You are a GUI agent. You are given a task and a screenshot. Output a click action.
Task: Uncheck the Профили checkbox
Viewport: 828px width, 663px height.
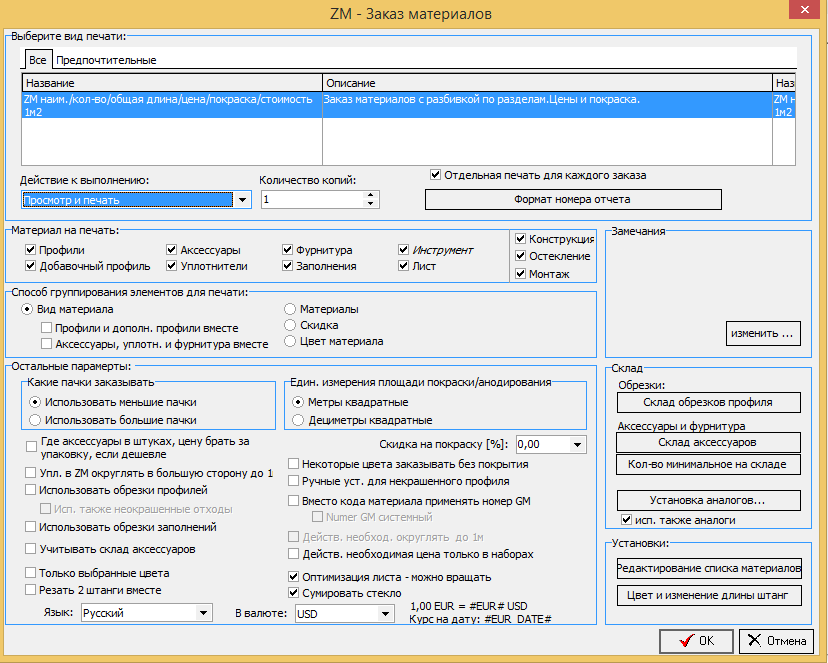point(31,250)
